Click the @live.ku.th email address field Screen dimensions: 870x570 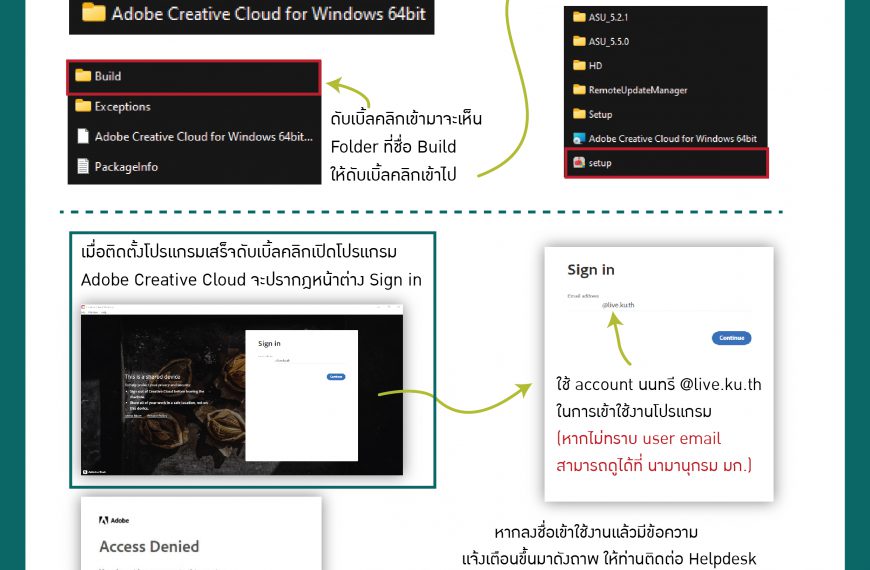click(x=659, y=305)
